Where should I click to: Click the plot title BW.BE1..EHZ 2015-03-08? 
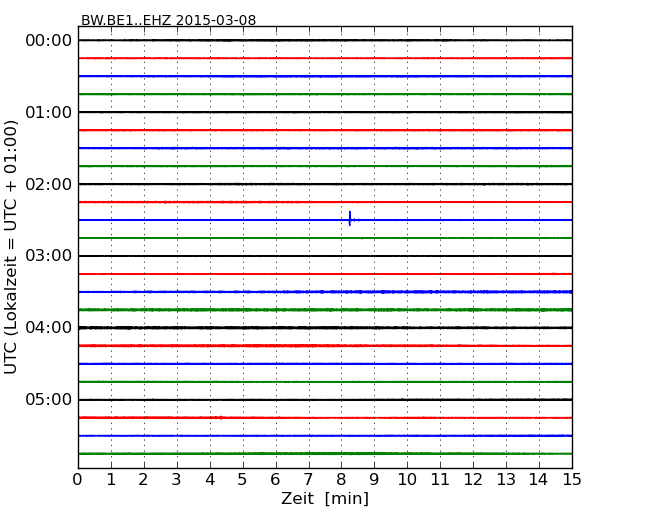[x=168, y=20]
